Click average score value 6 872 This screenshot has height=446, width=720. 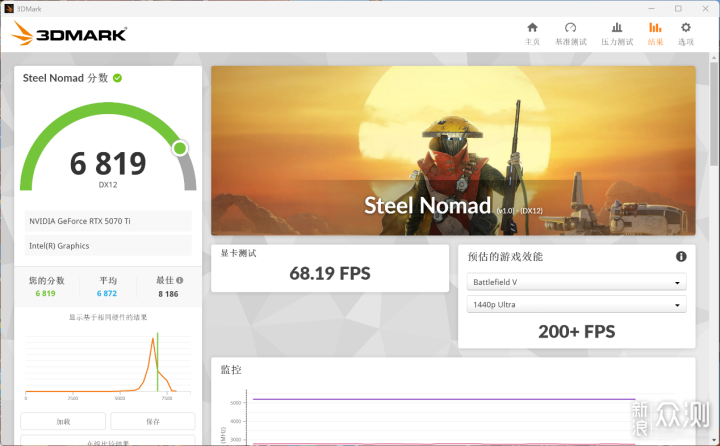click(107, 294)
